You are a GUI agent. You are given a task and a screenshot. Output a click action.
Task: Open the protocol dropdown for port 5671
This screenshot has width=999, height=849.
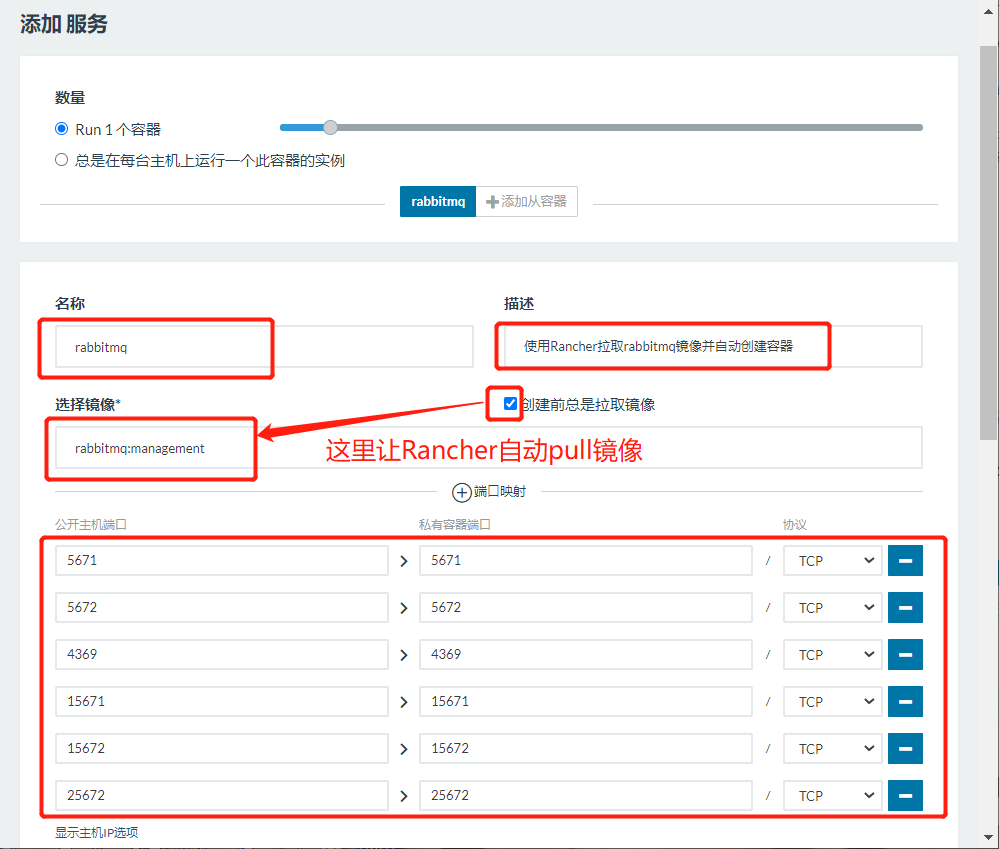coord(832,560)
